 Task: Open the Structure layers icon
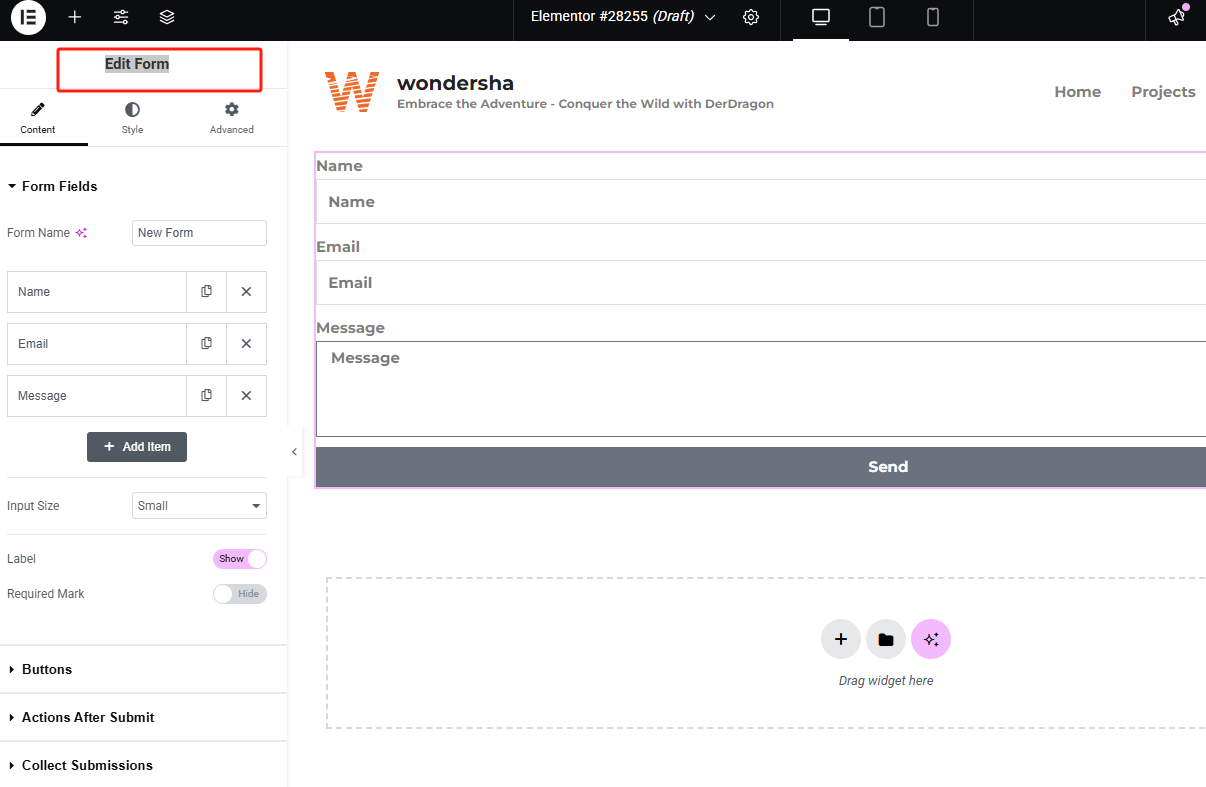coord(167,17)
